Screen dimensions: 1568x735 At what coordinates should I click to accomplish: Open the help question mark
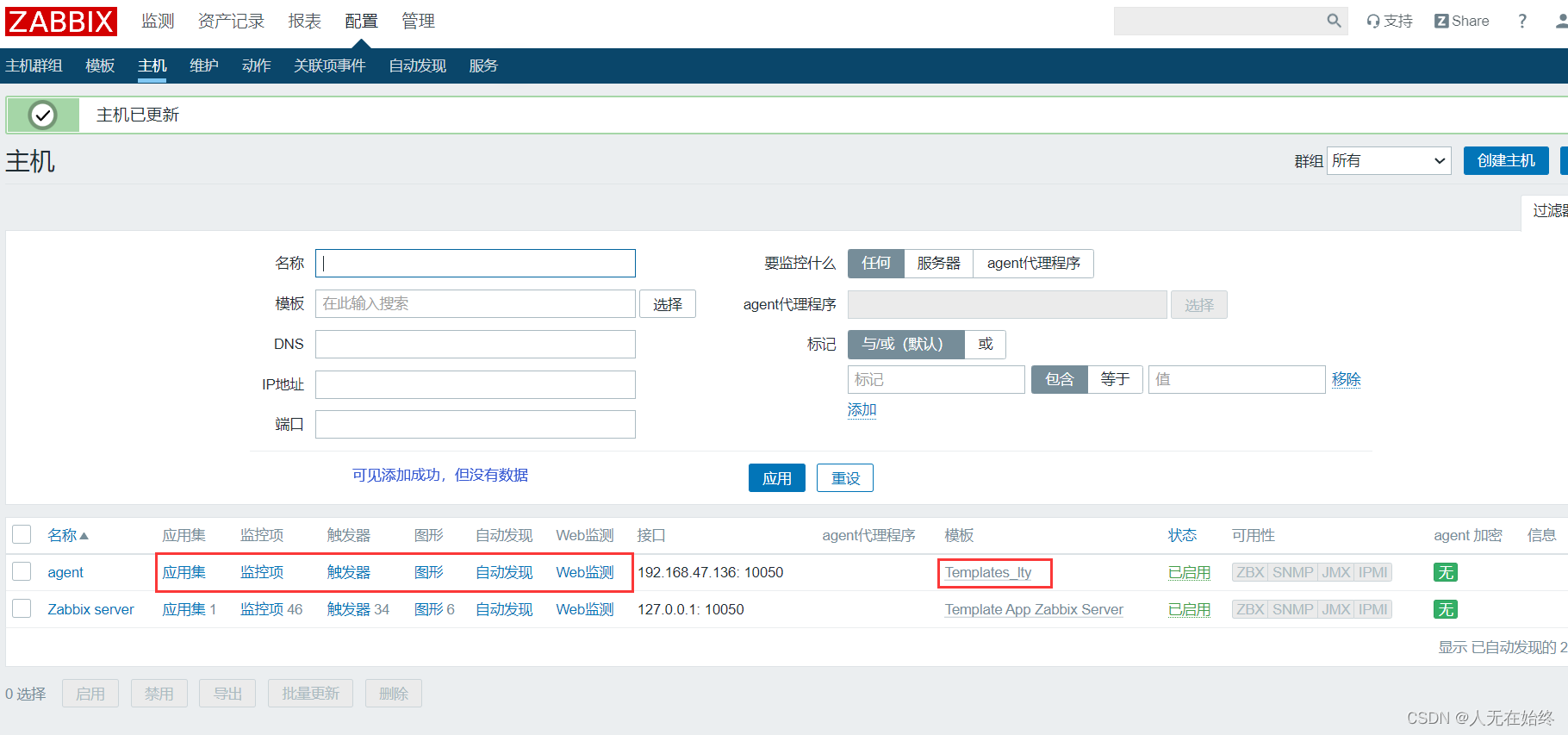point(1522,21)
